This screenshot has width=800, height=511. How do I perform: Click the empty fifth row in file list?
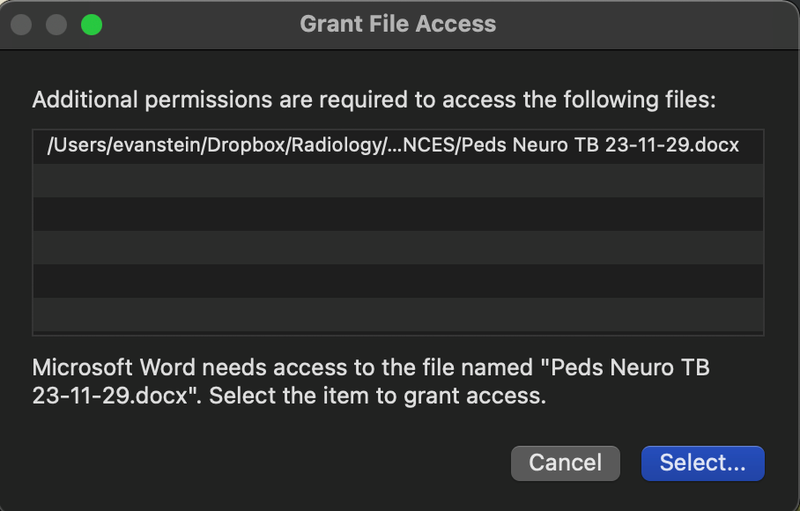(x=398, y=281)
